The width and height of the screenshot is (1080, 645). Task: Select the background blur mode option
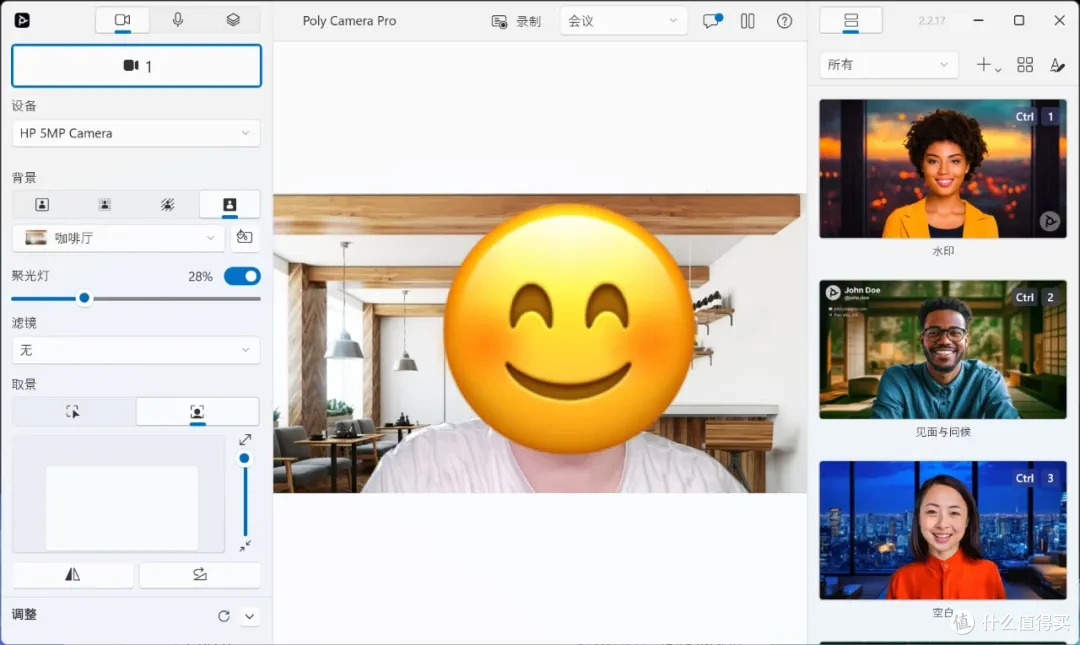click(x=105, y=205)
